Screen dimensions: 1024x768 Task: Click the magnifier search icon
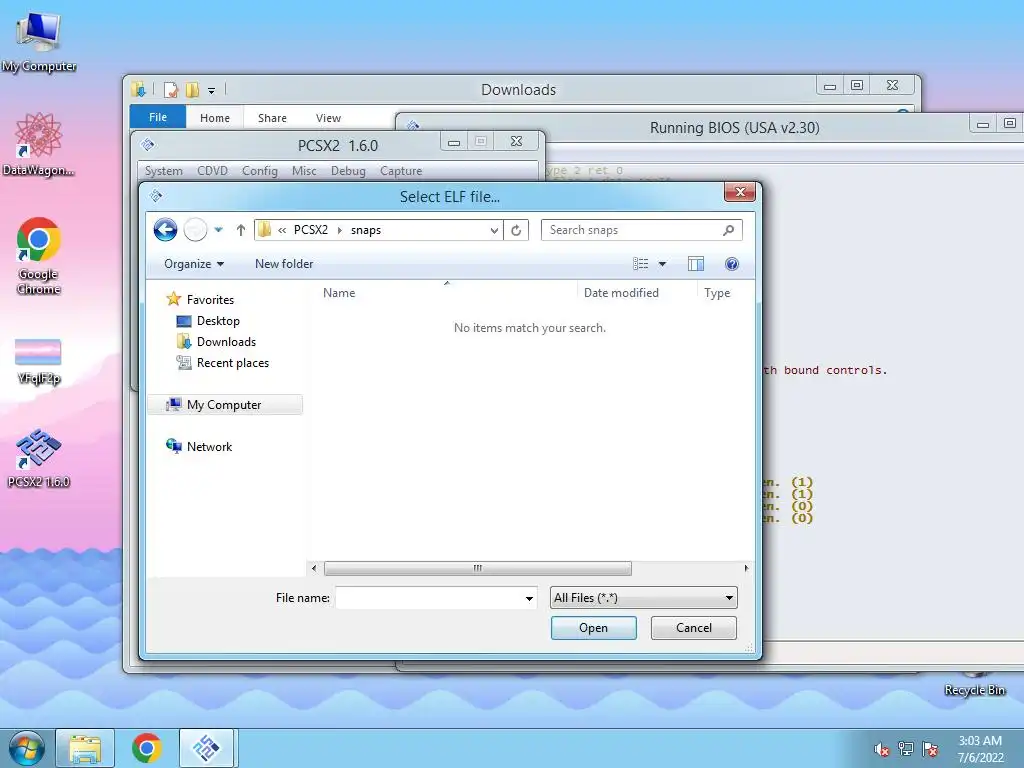(729, 230)
